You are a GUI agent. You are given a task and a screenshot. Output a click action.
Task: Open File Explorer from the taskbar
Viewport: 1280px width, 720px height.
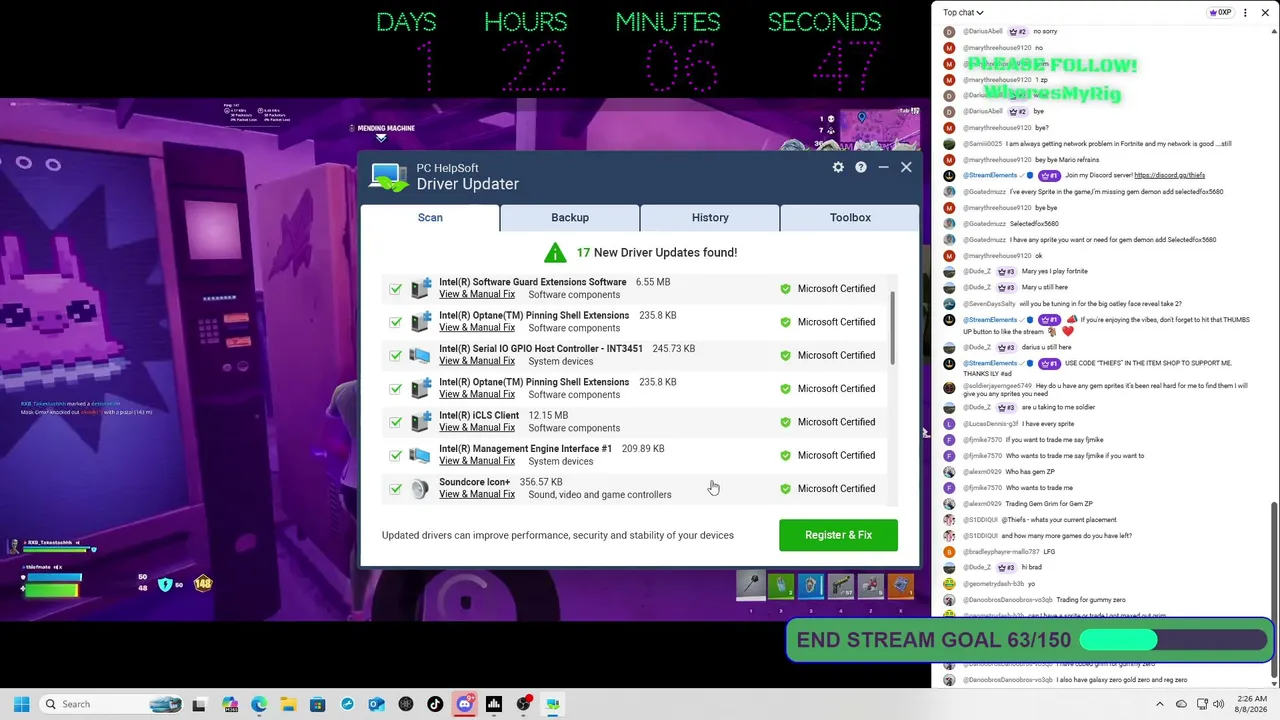288,704
